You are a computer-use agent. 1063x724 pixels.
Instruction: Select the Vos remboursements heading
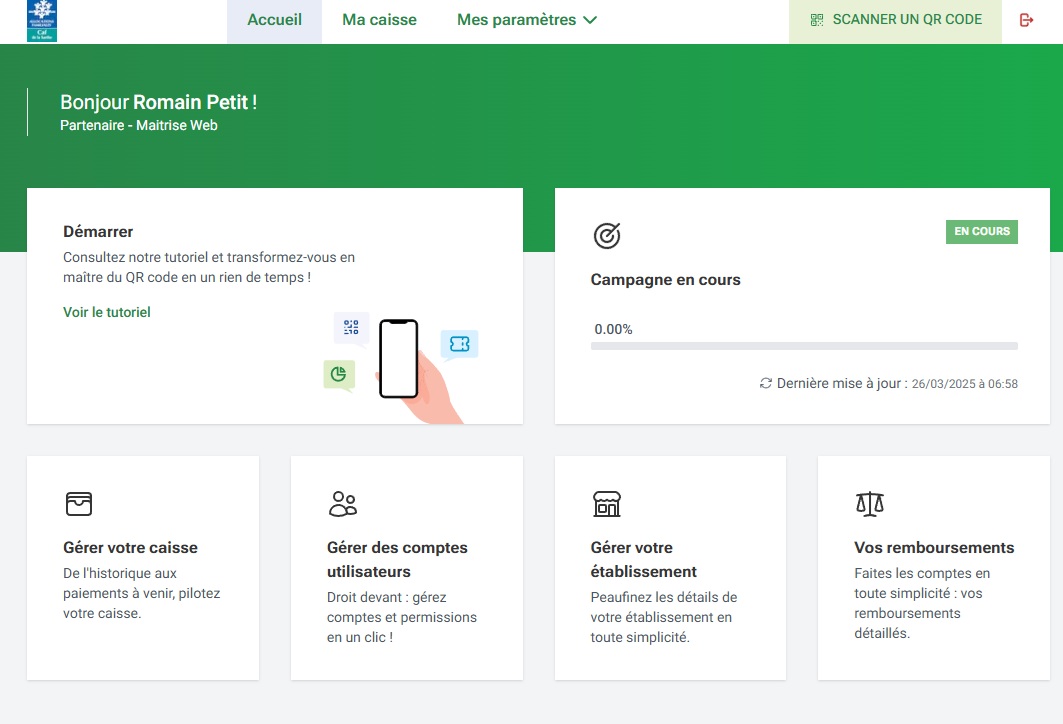pyautogui.click(x=934, y=547)
